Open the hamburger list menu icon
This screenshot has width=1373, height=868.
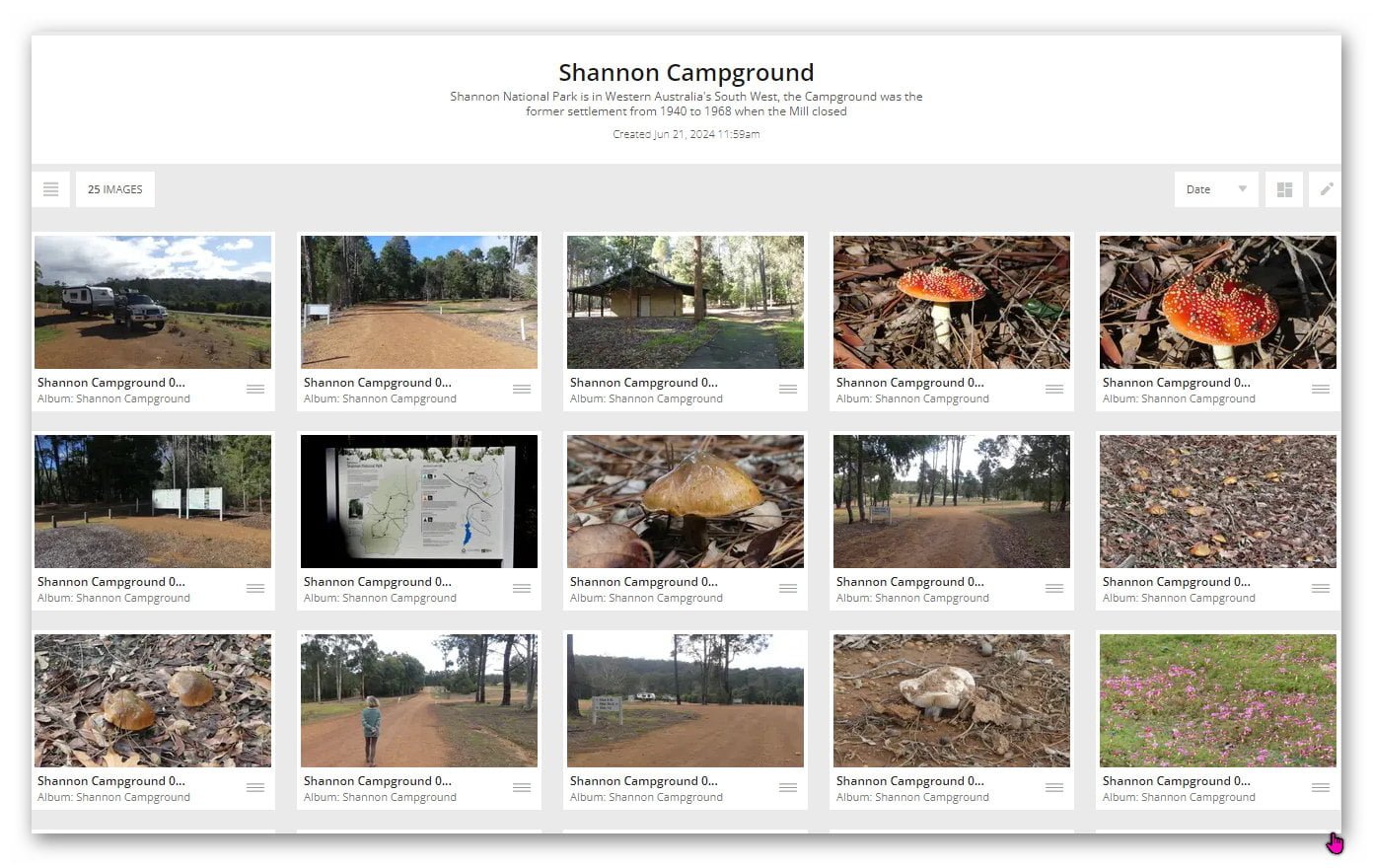[x=51, y=189]
